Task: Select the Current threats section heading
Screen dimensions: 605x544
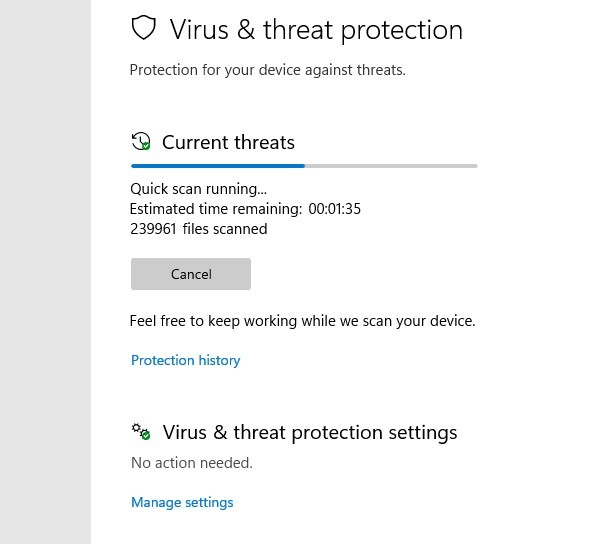Action: point(228,142)
